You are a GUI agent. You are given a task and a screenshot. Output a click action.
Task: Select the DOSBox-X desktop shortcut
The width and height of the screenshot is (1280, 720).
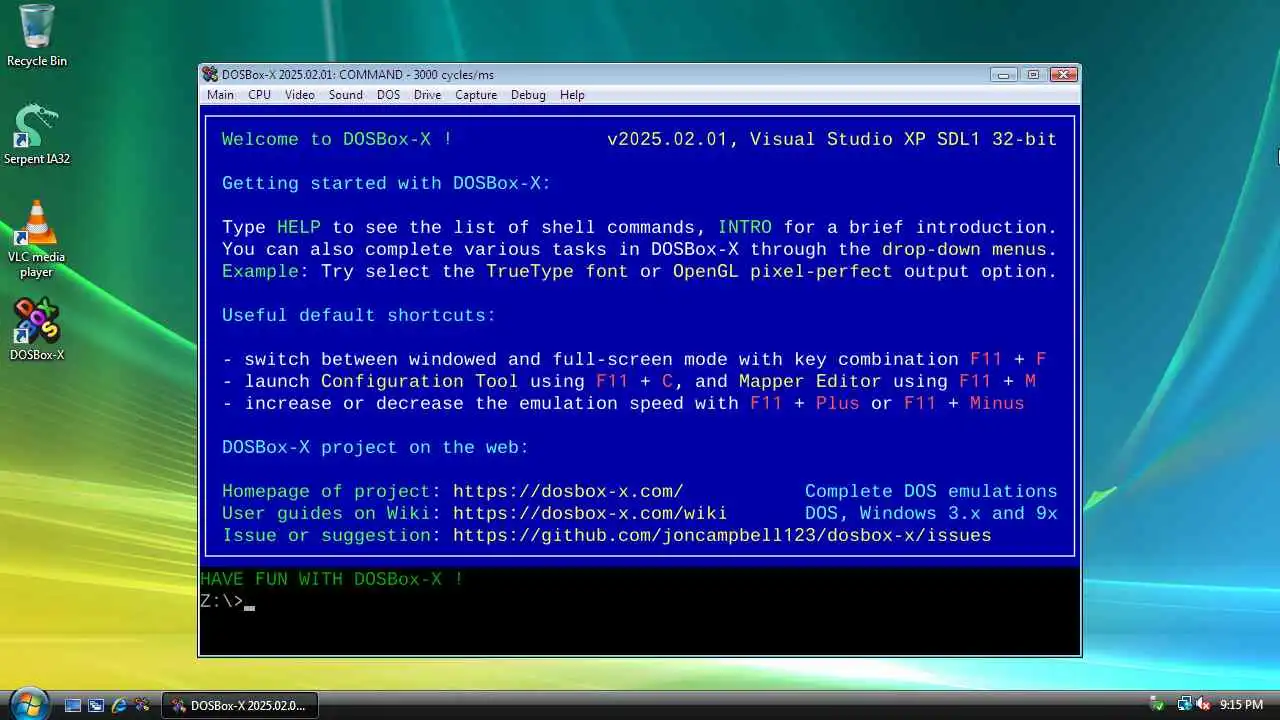click(37, 329)
